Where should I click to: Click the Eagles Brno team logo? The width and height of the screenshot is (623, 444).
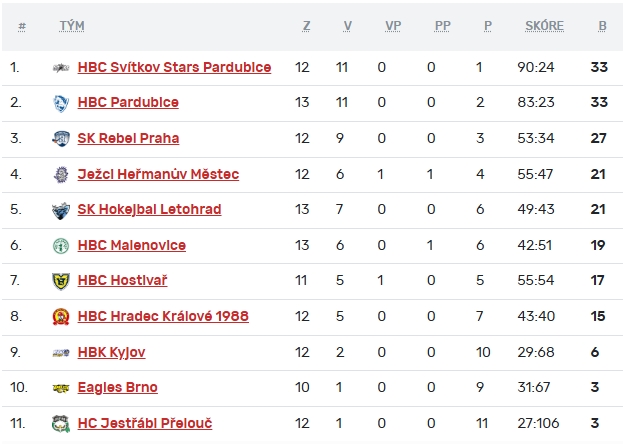pyautogui.click(x=60, y=388)
